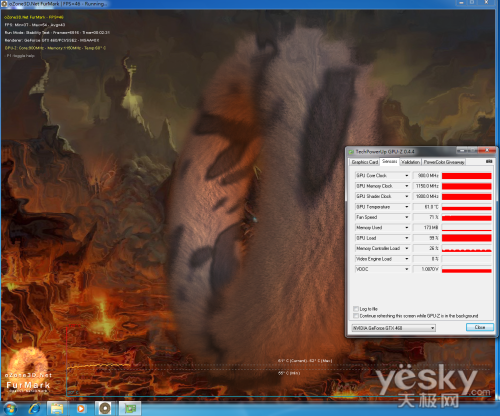
Task: Click the GPU Core Clock red graph
Action: [467, 176]
